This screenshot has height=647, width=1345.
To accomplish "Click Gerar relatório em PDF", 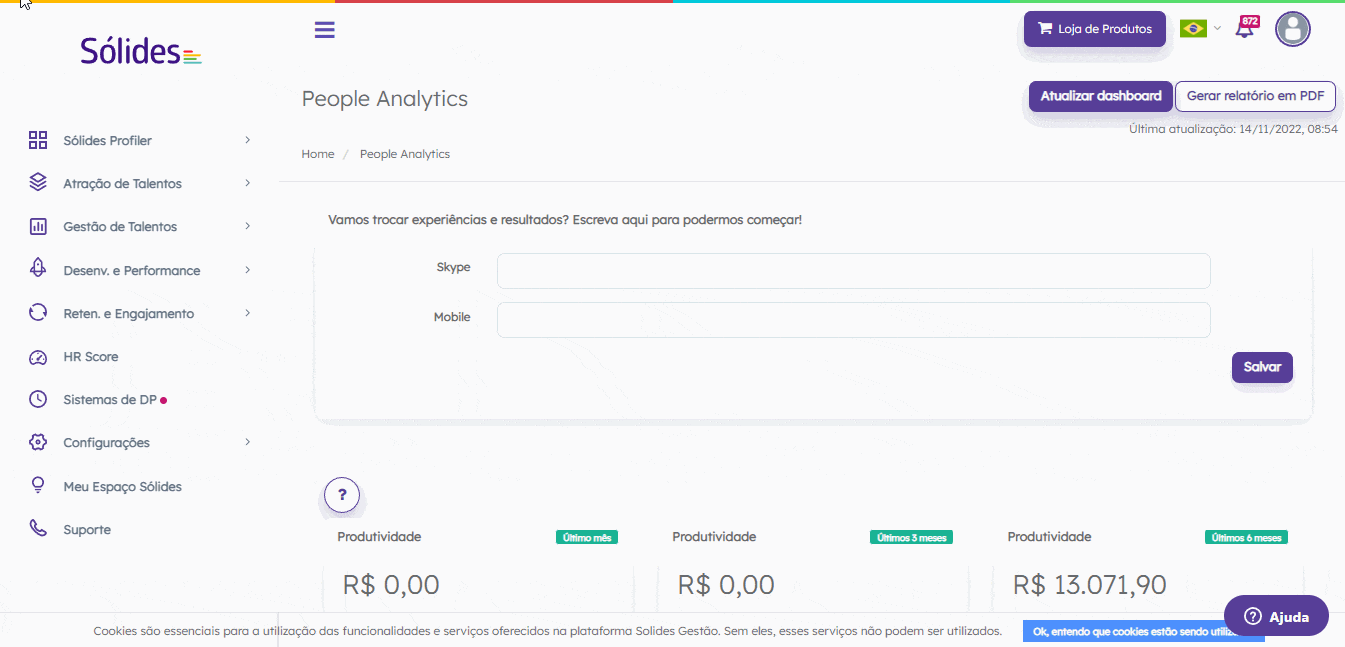I will click(x=1255, y=96).
